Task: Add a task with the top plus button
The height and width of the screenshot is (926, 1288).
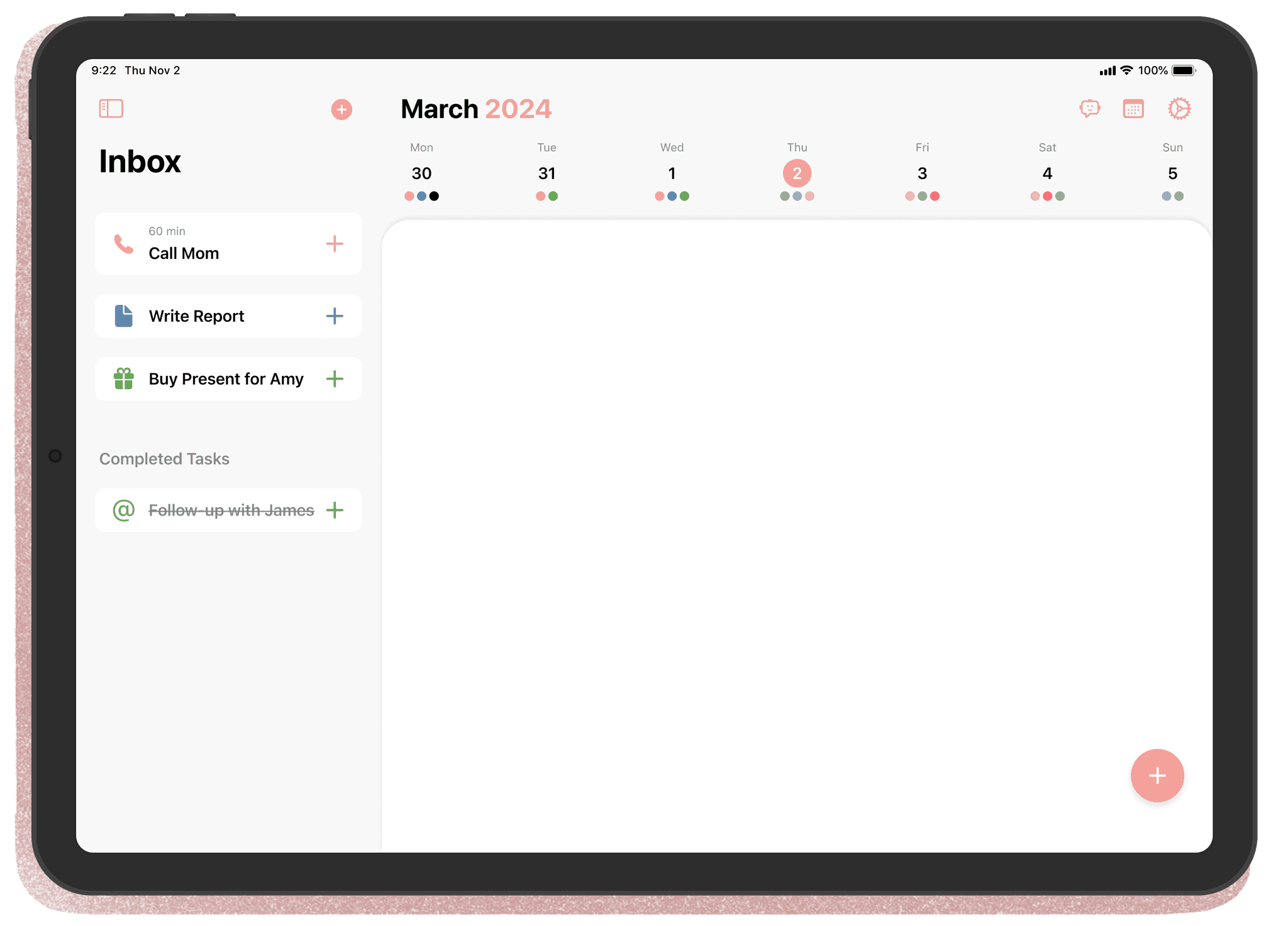Action: coord(341,109)
